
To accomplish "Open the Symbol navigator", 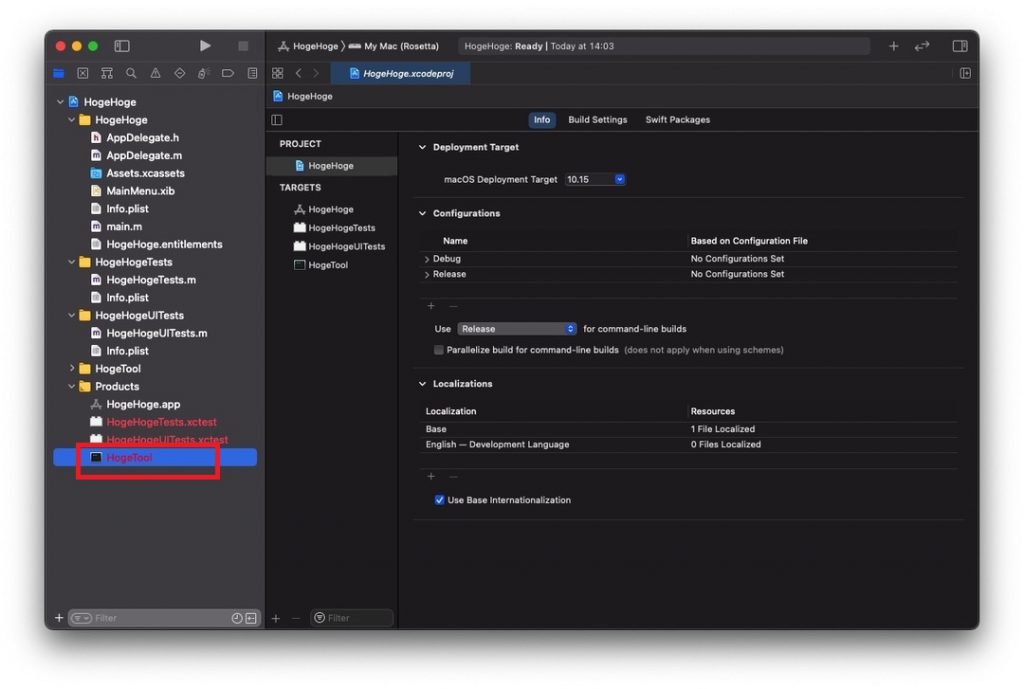I will [x=107, y=73].
